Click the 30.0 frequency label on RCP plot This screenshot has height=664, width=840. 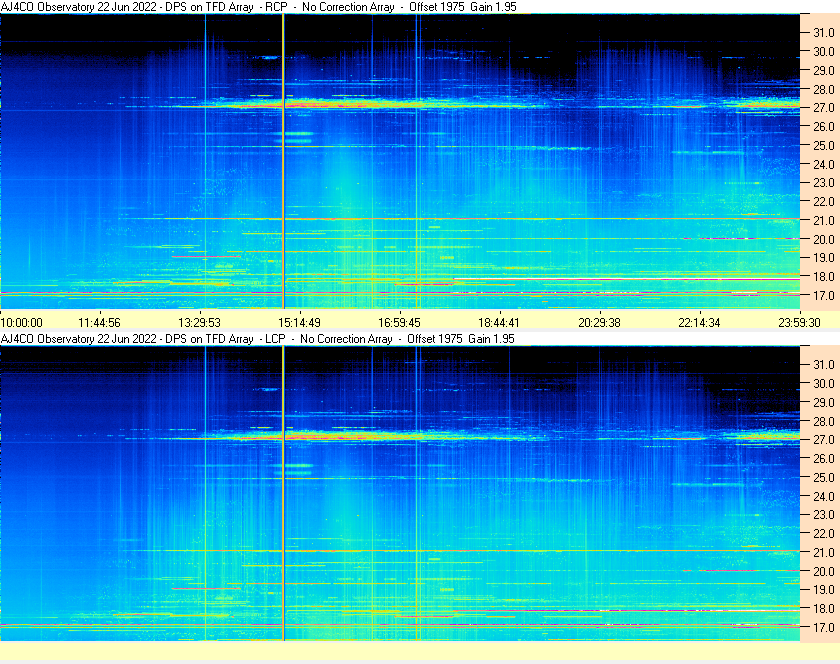[x=824, y=51]
